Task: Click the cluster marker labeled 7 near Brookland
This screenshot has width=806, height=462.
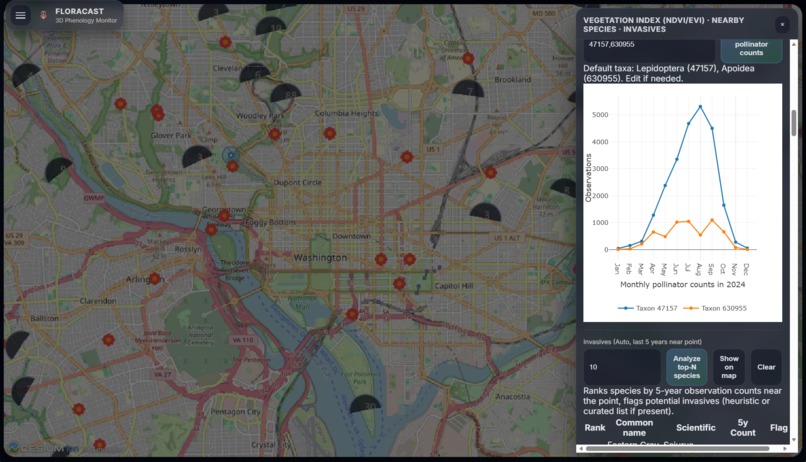Action: [x=468, y=89]
